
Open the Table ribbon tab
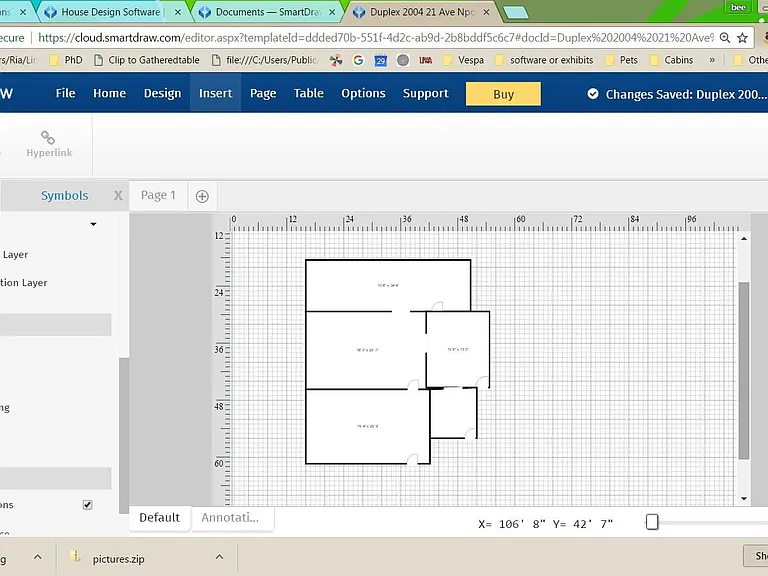tap(309, 93)
